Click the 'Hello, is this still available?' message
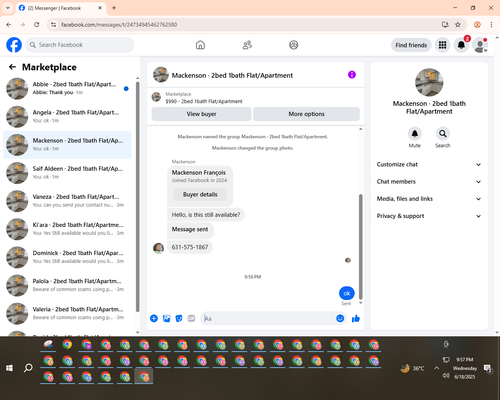The image size is (500, 400). 206,215
